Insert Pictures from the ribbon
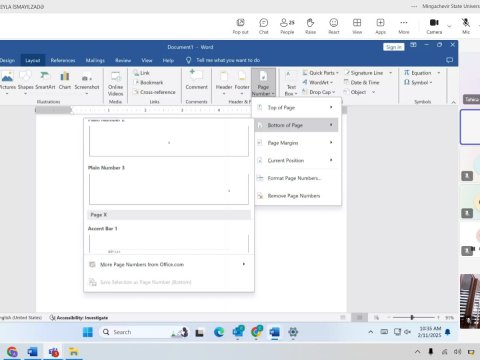 click(x=7, y=82)
